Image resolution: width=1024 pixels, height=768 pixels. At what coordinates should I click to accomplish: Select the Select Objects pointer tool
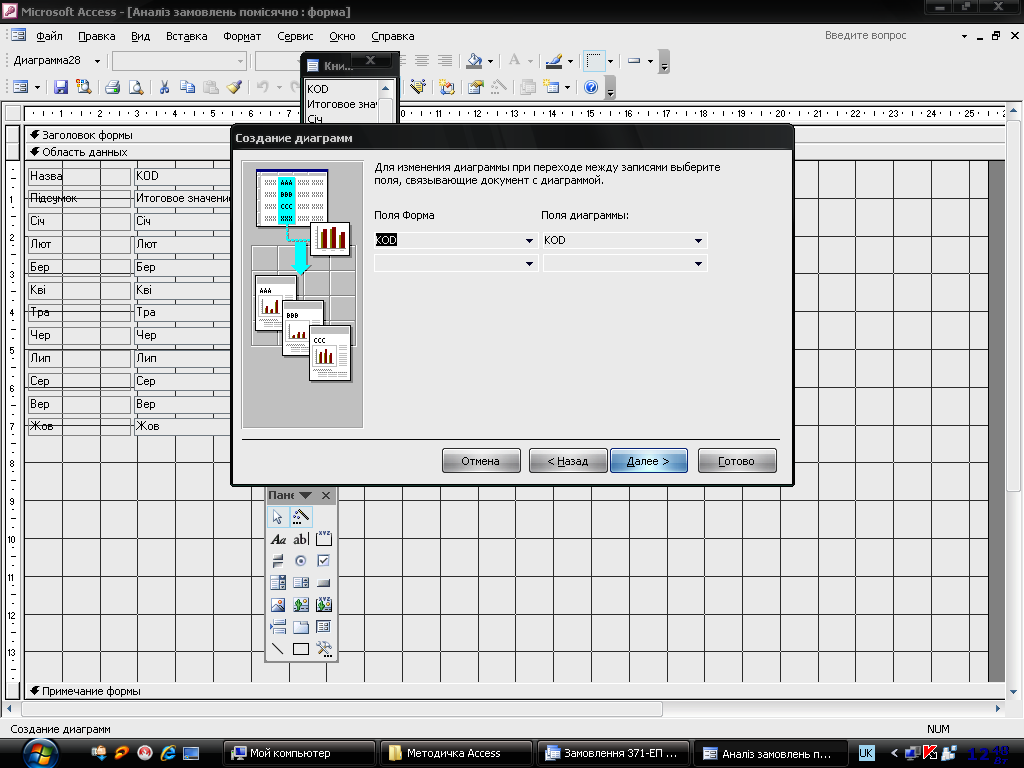278,517
